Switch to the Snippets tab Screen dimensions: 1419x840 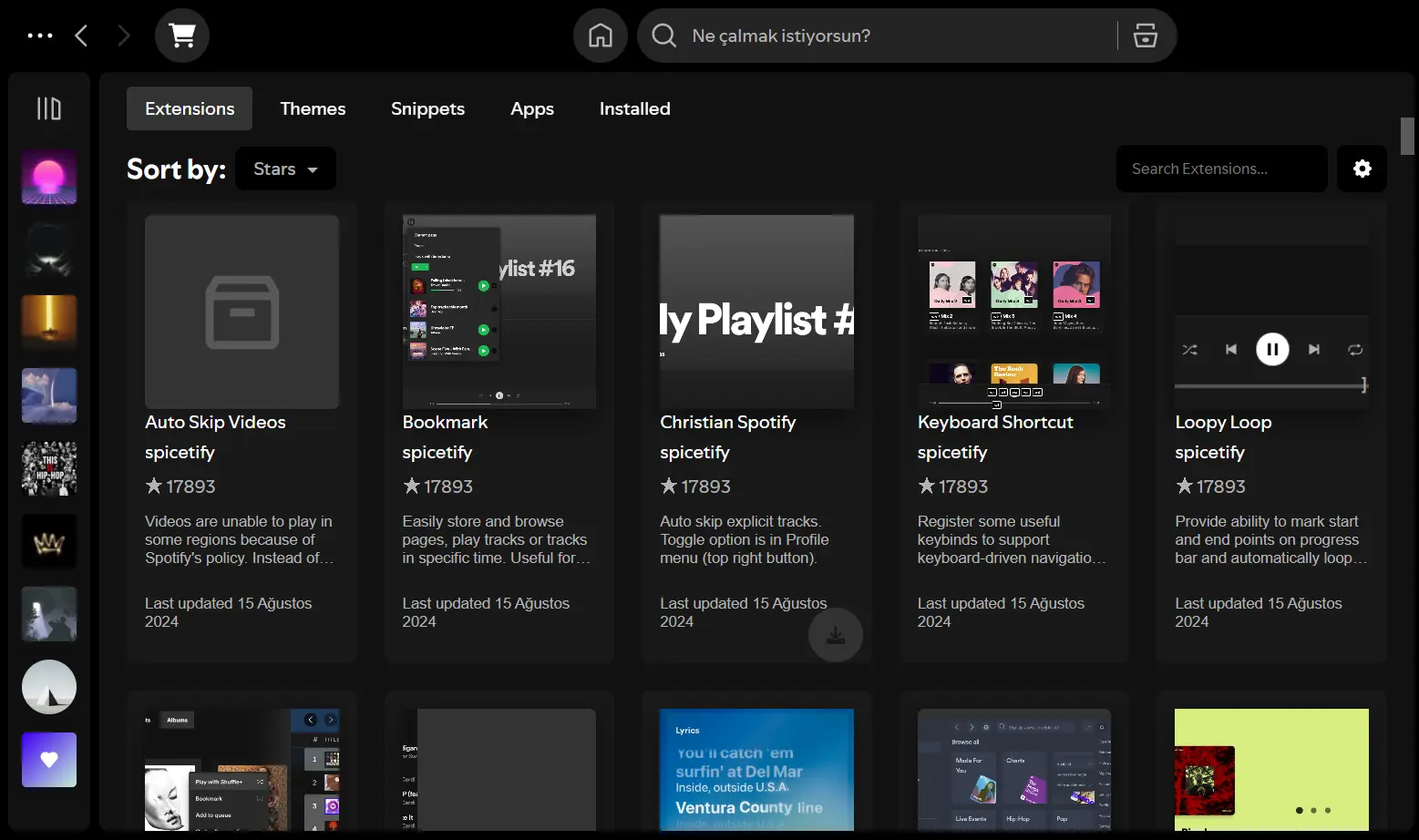pyautogui.click(x=427, y=108)
